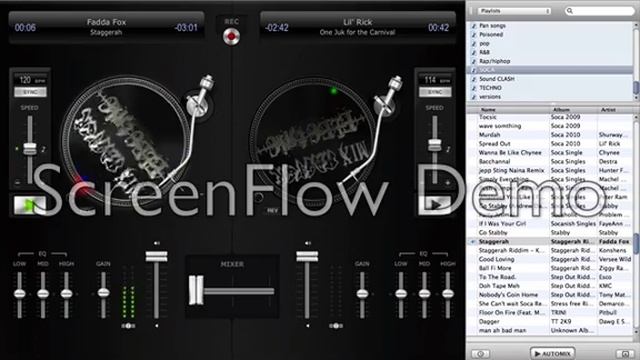The height and width of the screenshot is (360, 640).
Task: Click right deck headphone cue switch
Action: (x=336, y=326)
